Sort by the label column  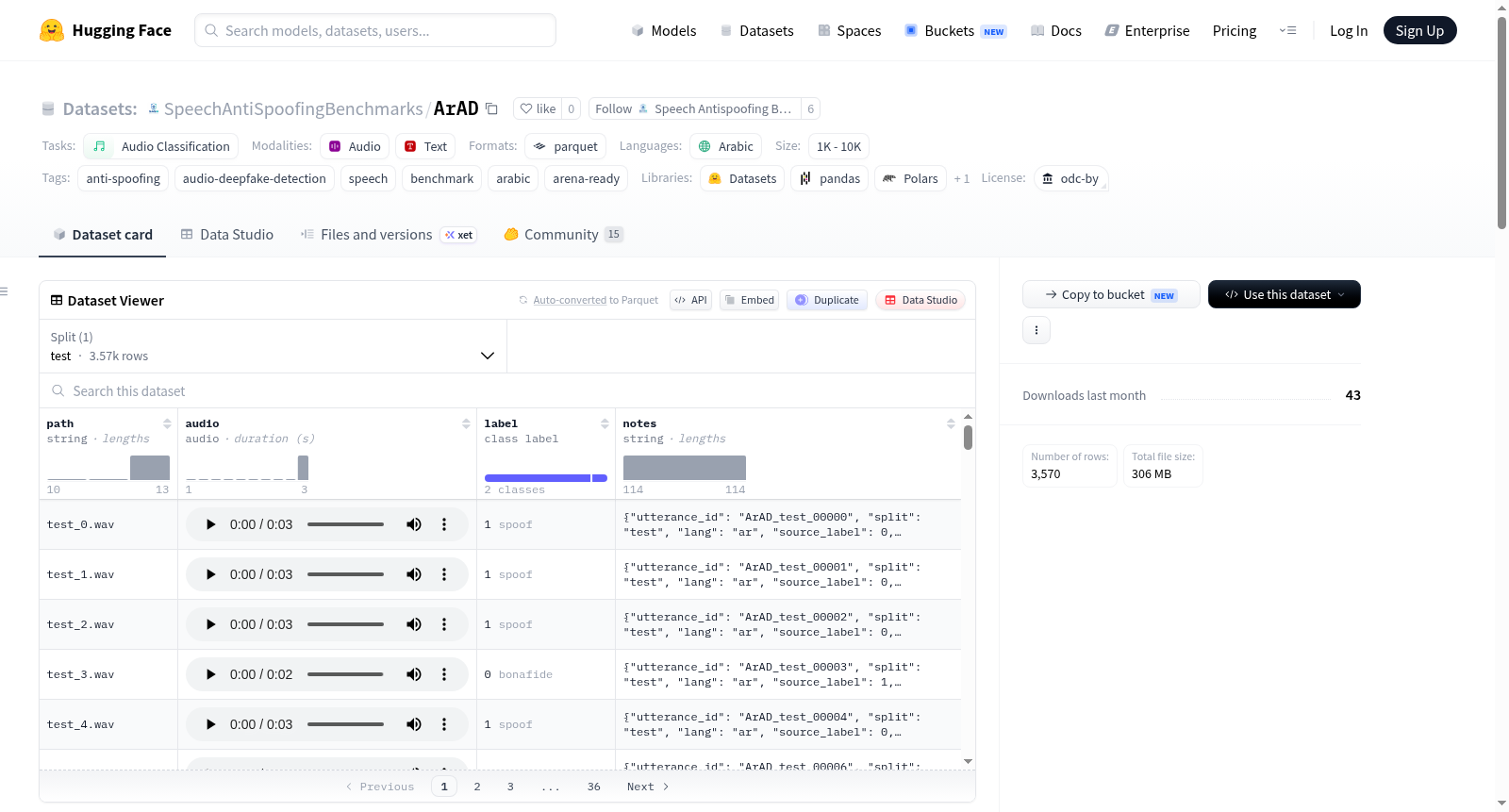tap(605, 423)
